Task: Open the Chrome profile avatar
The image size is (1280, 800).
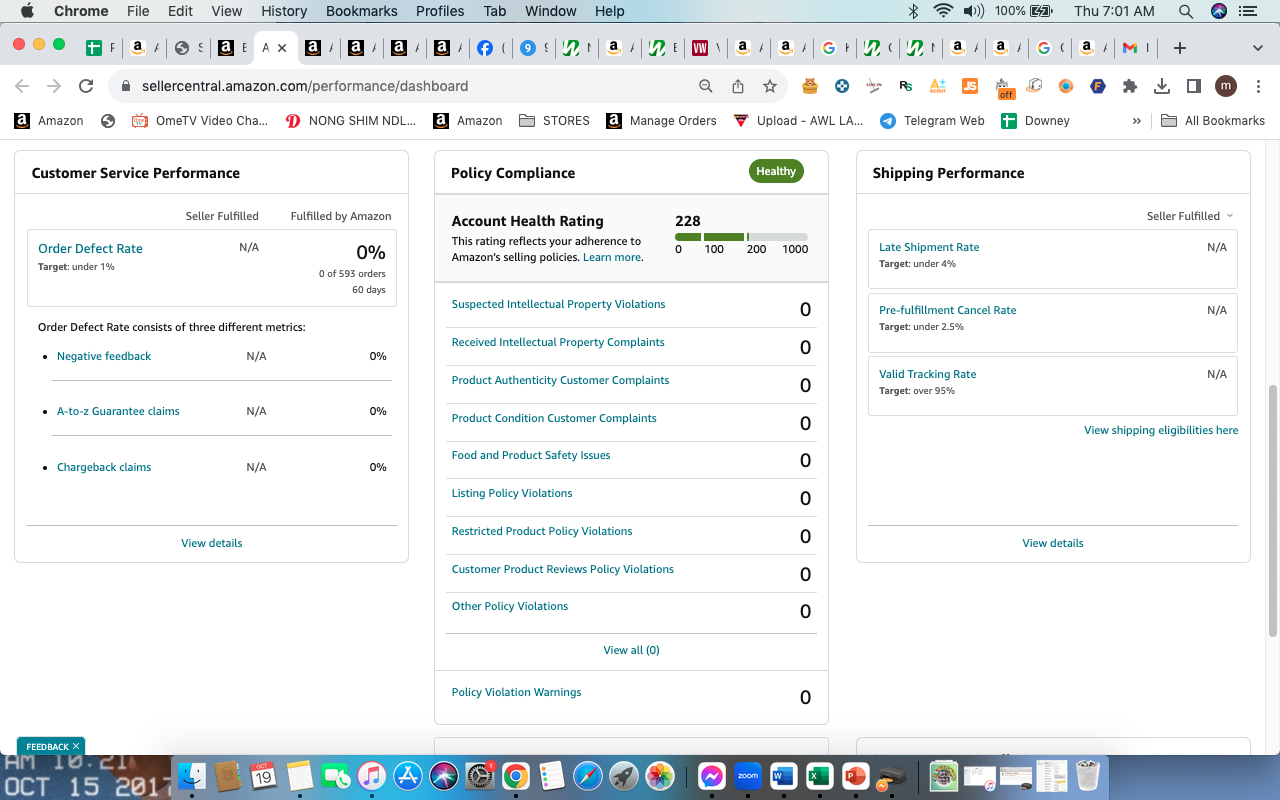Action: click(1225, 86)
